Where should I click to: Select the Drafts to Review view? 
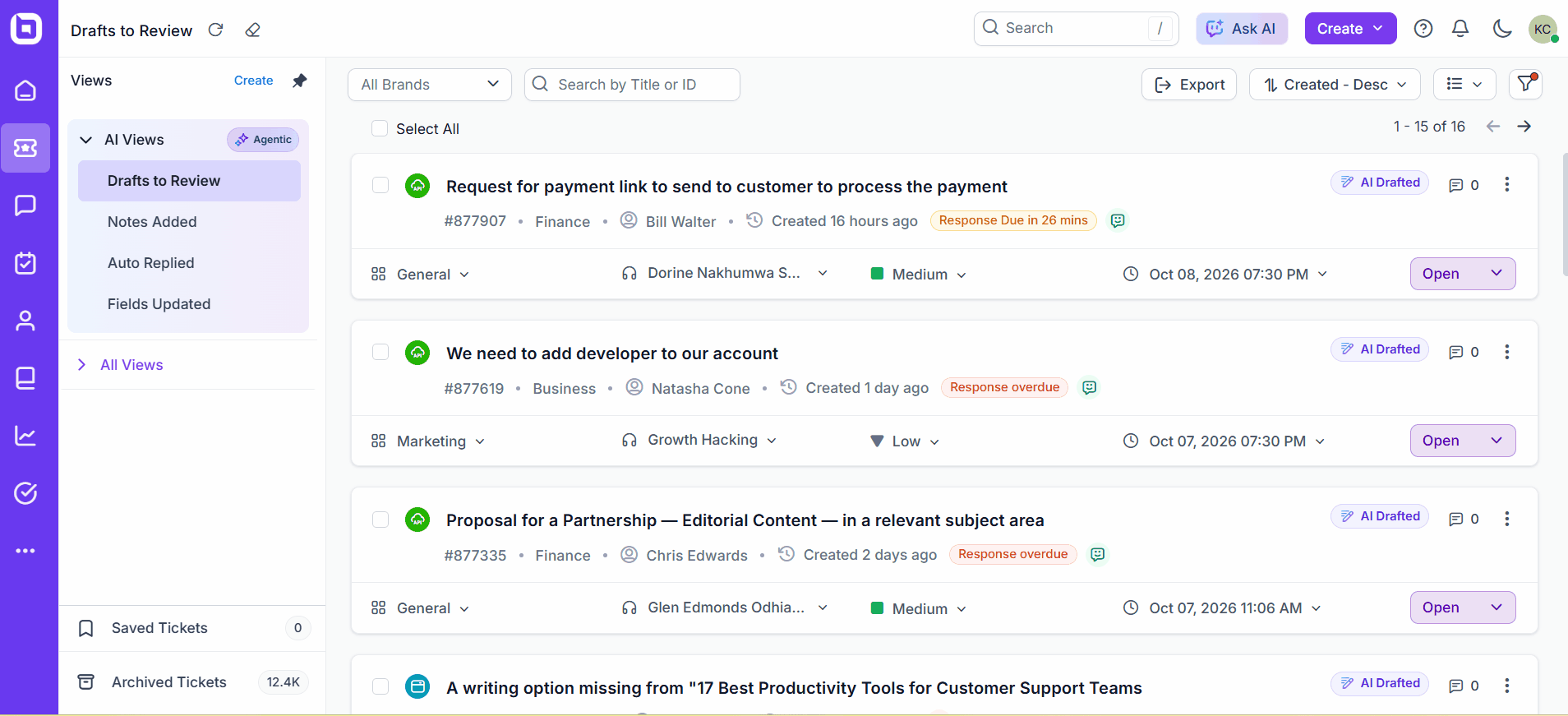click(189, 181)
